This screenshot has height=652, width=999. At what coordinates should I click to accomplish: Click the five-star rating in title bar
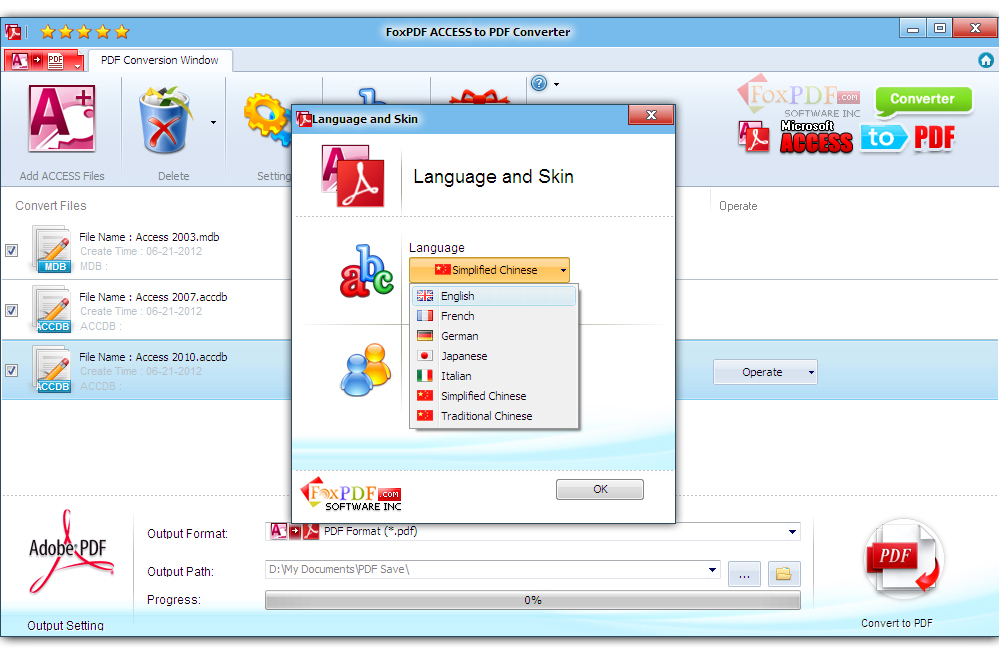[85, 31]
